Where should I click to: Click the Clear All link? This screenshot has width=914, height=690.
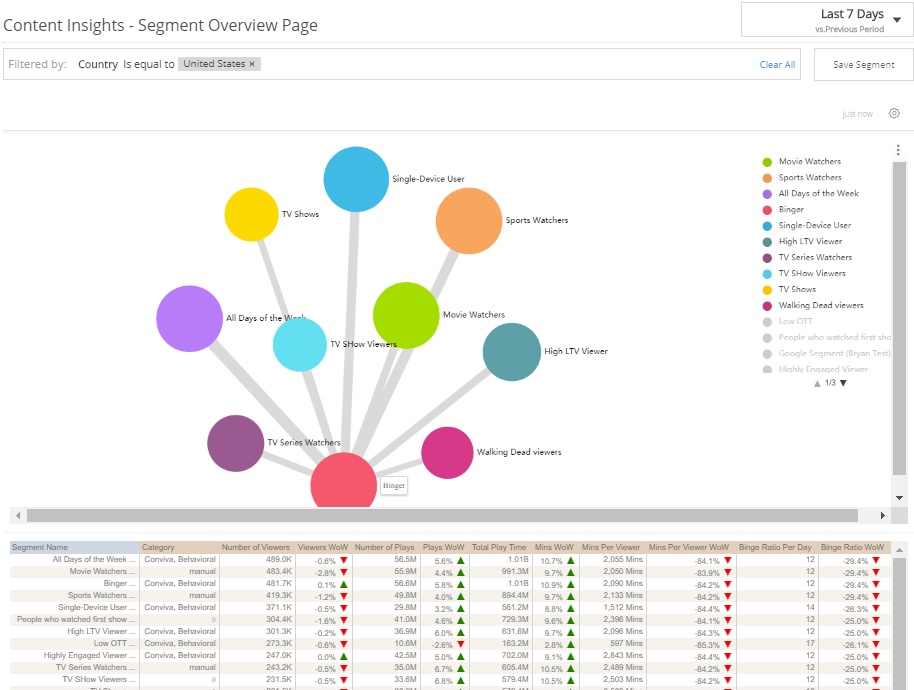point(777,65)
